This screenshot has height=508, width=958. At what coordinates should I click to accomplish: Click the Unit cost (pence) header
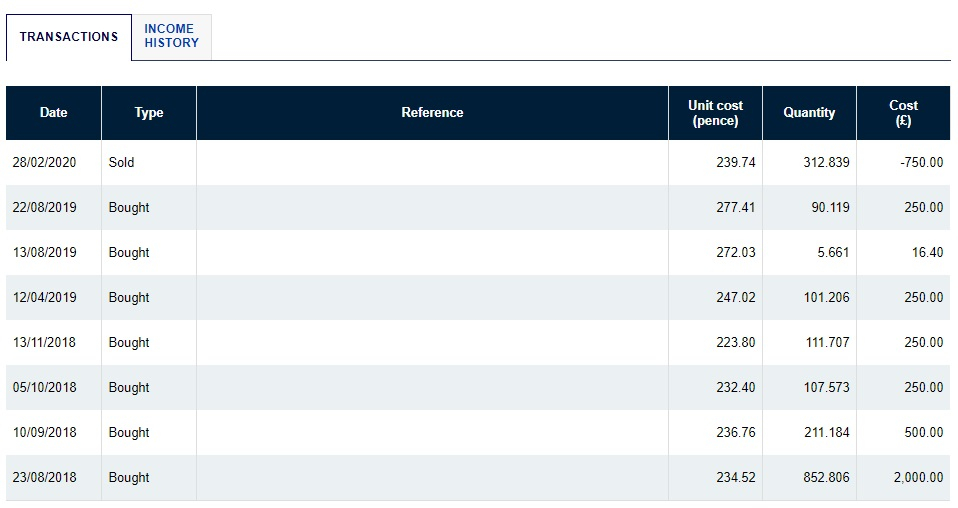(715, 113)
